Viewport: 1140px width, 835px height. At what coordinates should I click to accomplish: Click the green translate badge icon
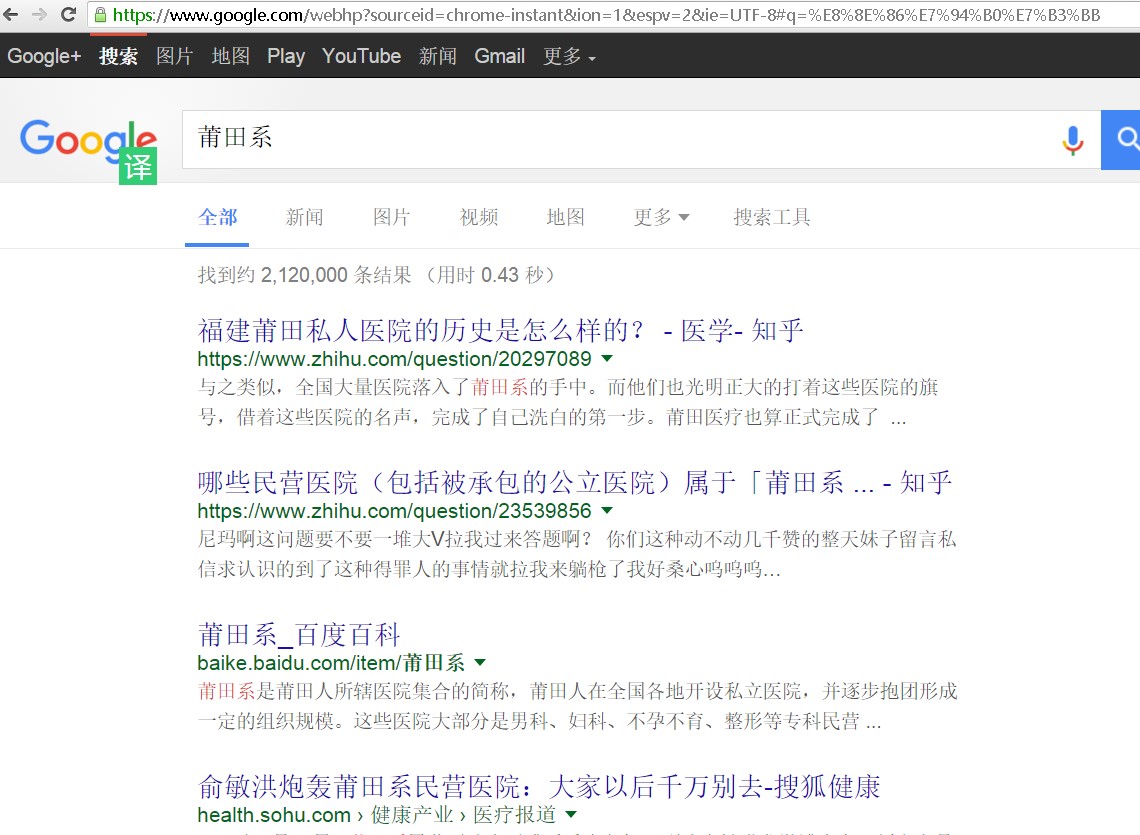[x=138, y=166]
